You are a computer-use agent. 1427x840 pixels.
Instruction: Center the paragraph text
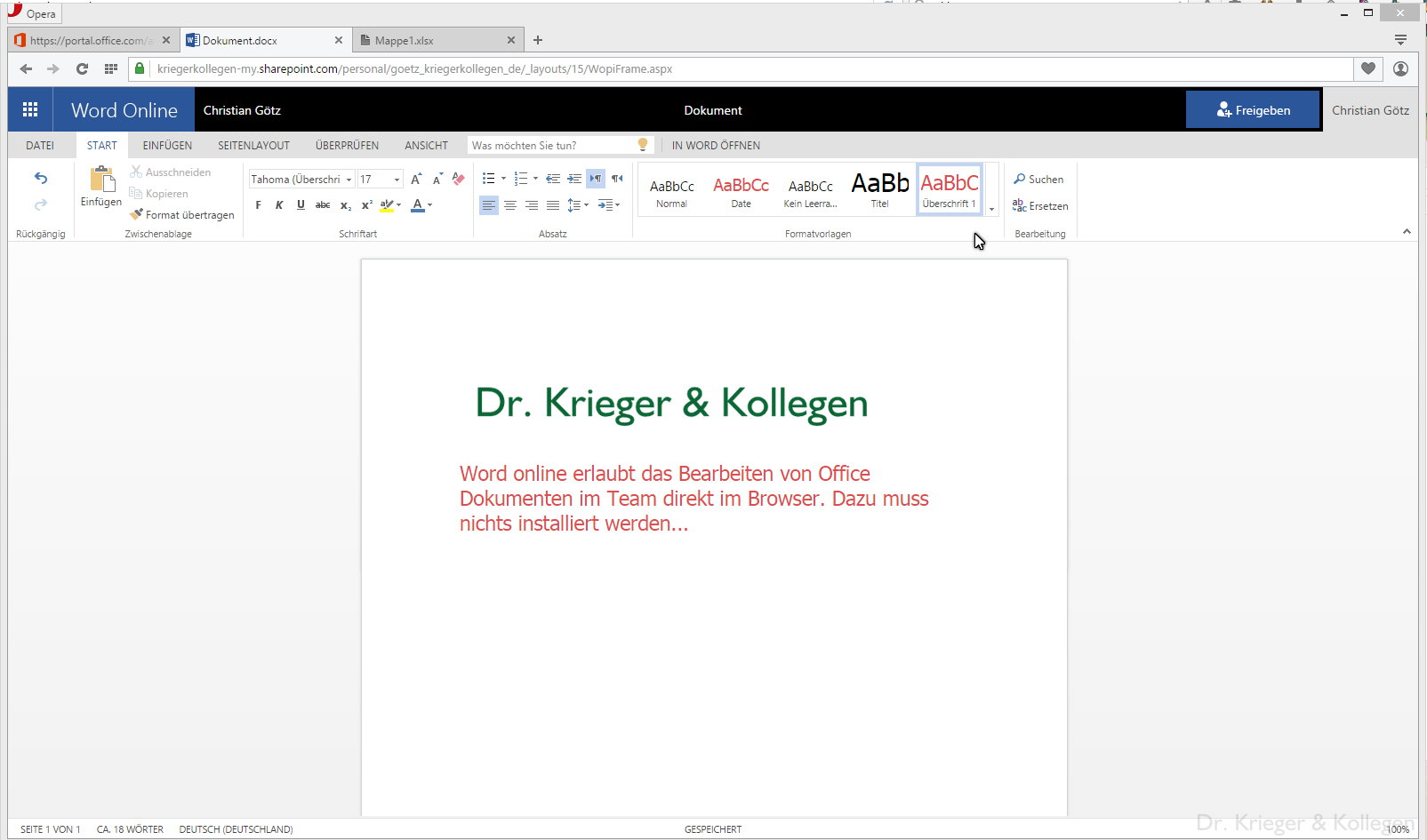click(x=510, y=205)
